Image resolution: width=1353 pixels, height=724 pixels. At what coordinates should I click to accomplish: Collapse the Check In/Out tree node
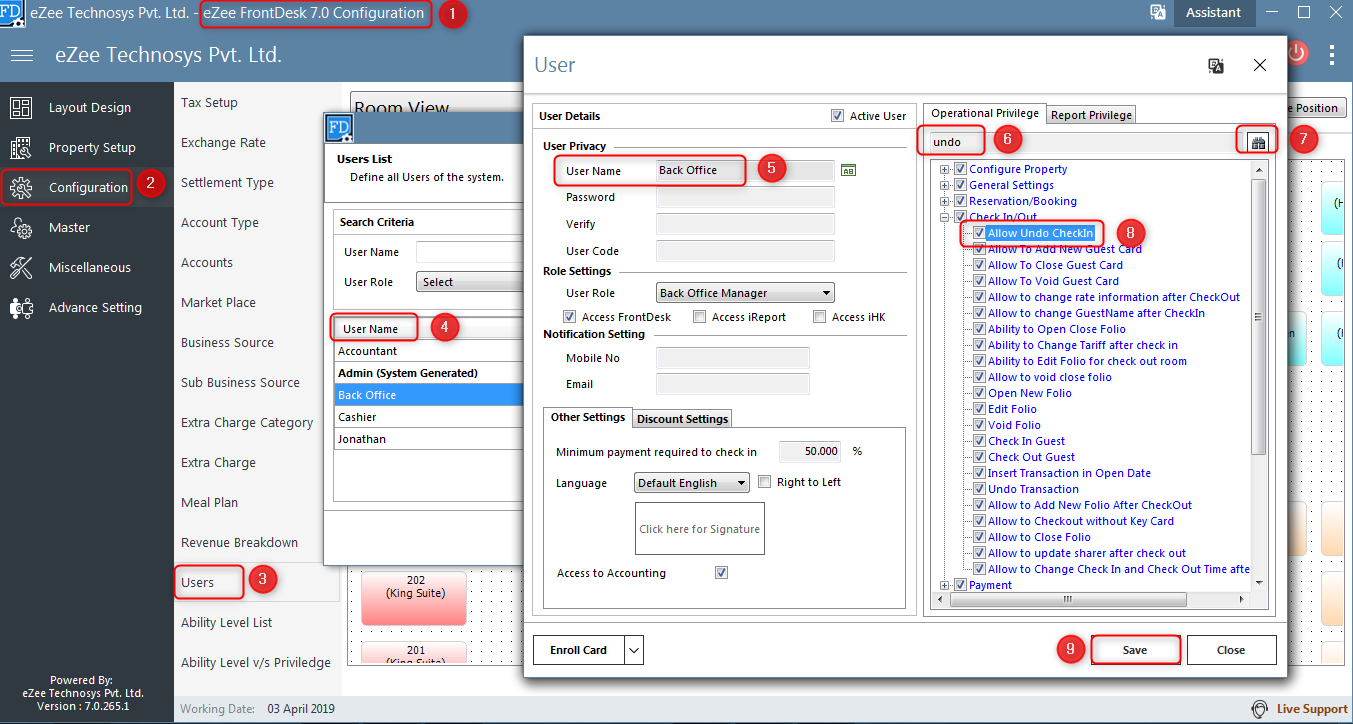tap(944, 217)
